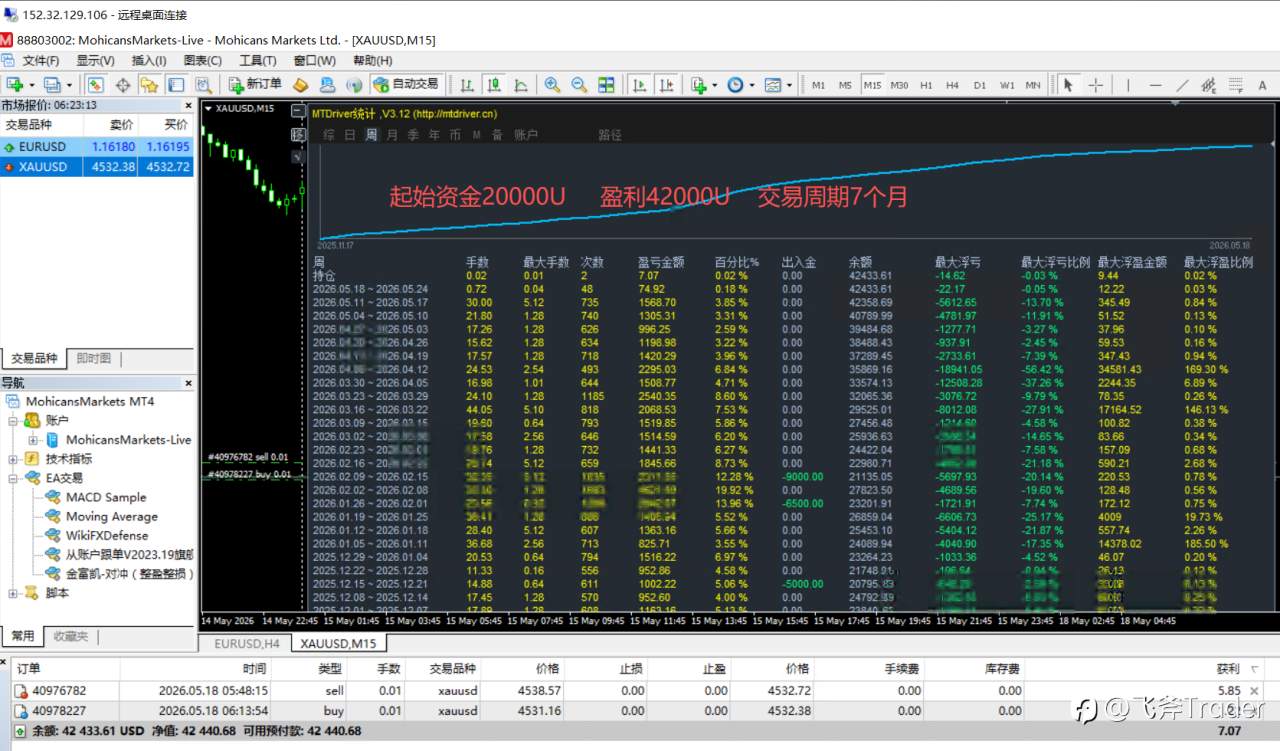
Task: Open the 帮助(H) menu
Action: pos(372,61)
